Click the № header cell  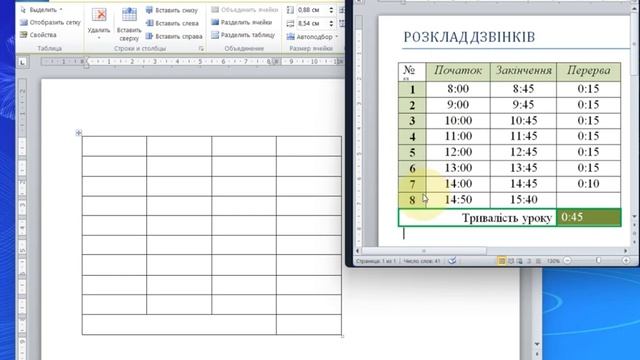pyautogui.click(x=412, y=72)
